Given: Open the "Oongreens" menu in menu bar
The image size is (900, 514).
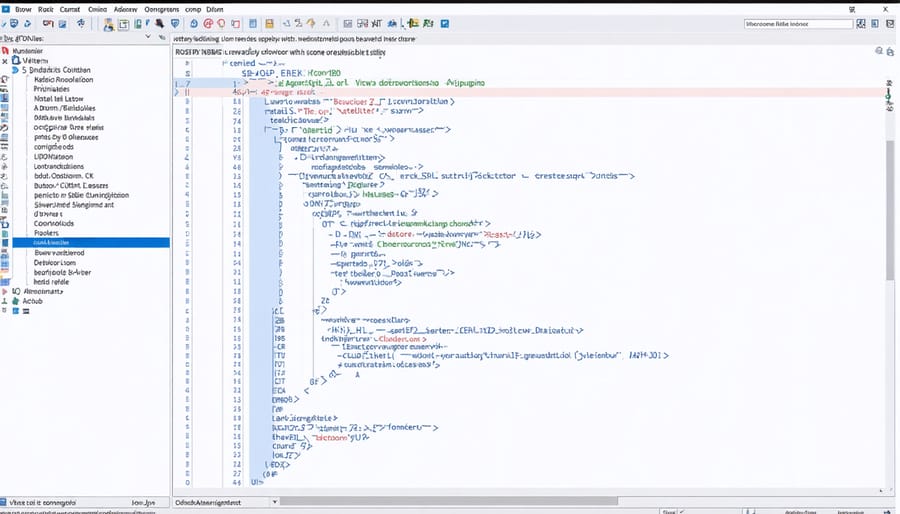Looking at the screenshot, I should [x=161, y=9].
